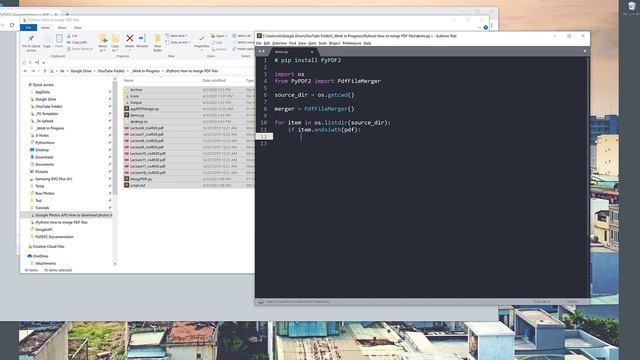Click the browser refresh icon behind Explorer
The height and width of the screenshot is (360, 640).
[x=12, y=25]
